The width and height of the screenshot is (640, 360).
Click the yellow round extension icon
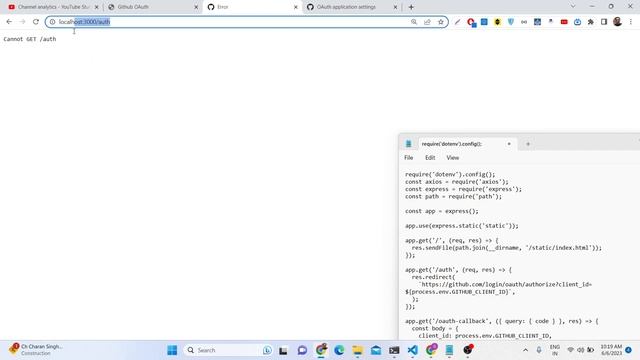[497, 22]
